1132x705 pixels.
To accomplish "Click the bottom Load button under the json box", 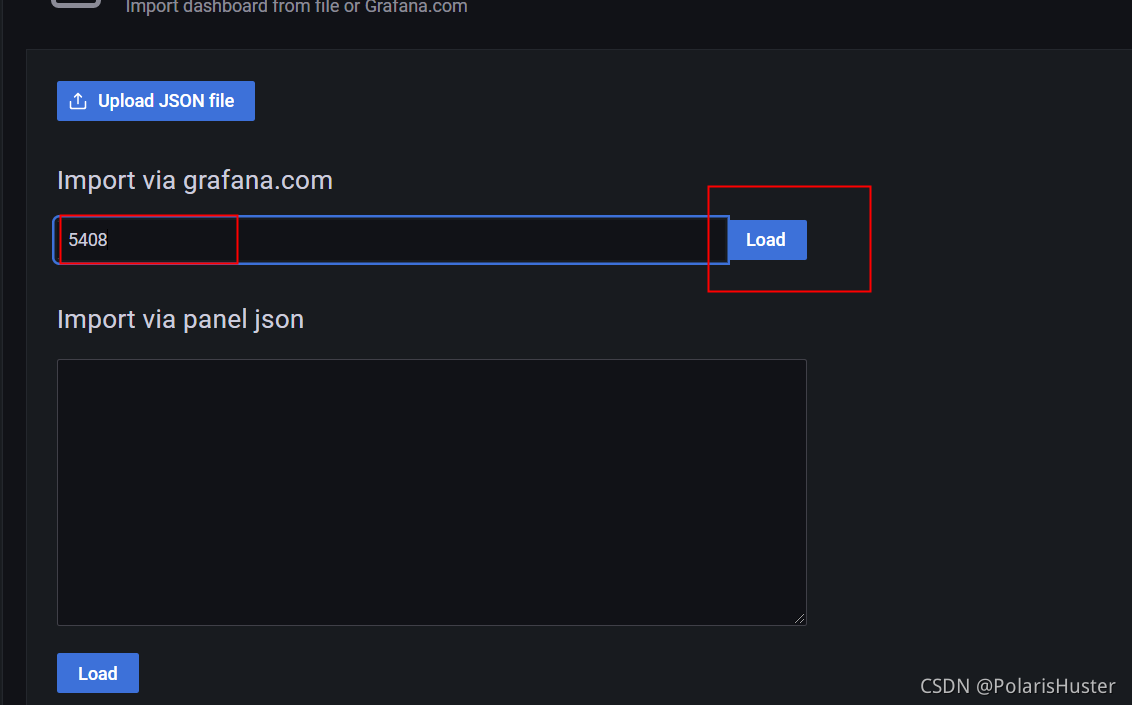I will (97, 673).
